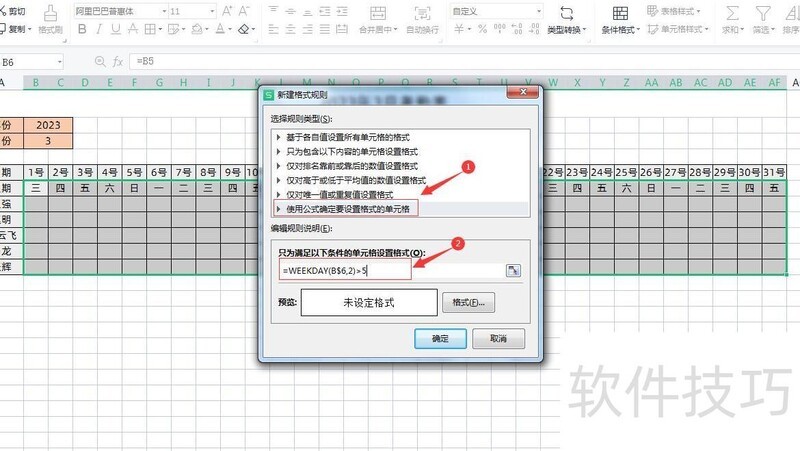The width and height of the screenshot is (800, 451).
Task: Apply the thousands separator 000 format
Action: pos(499,29)
